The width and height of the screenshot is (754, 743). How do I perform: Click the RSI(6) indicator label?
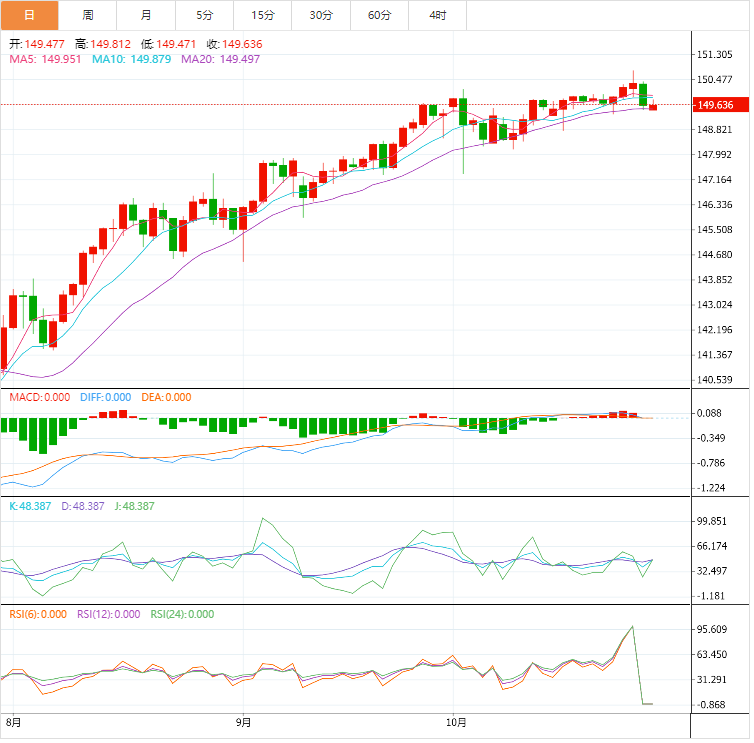38,614
